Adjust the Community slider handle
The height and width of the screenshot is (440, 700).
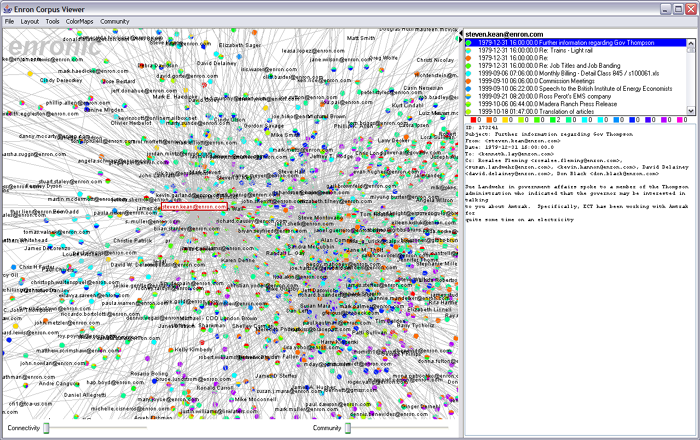click(x=348, y=428)
